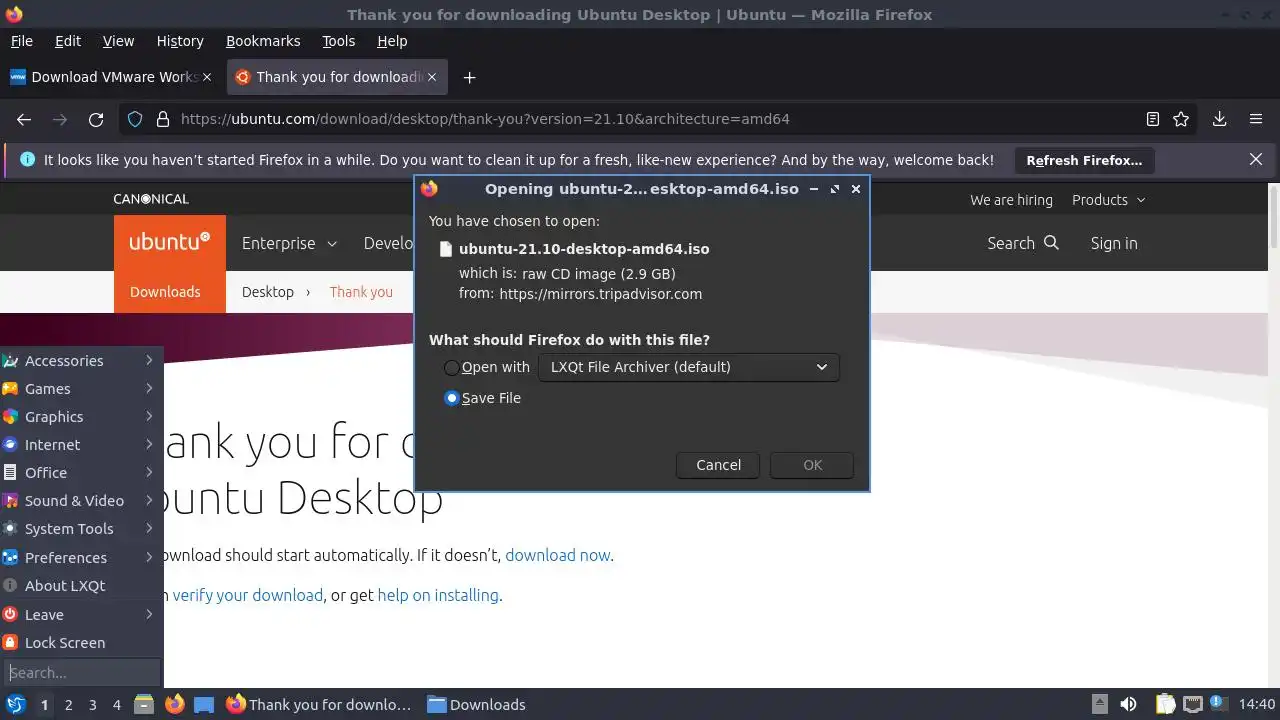
Task: Open the History menu
Action: click(x=180, y=41)
